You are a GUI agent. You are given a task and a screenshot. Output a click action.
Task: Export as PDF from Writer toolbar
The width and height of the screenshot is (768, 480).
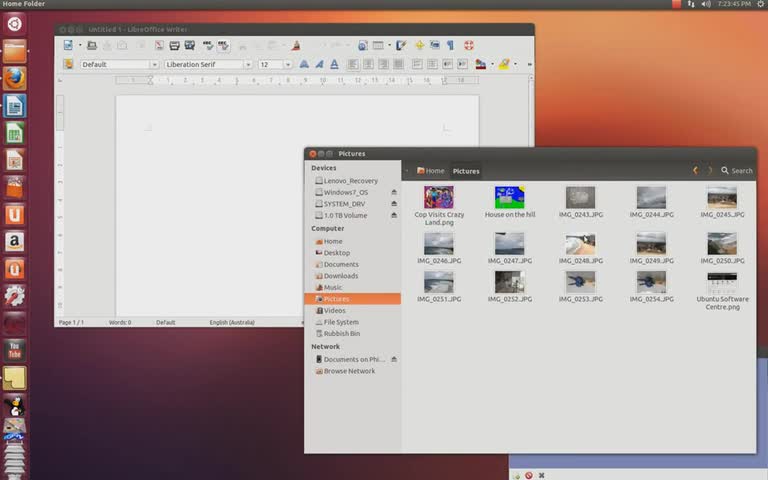[159, 46]
